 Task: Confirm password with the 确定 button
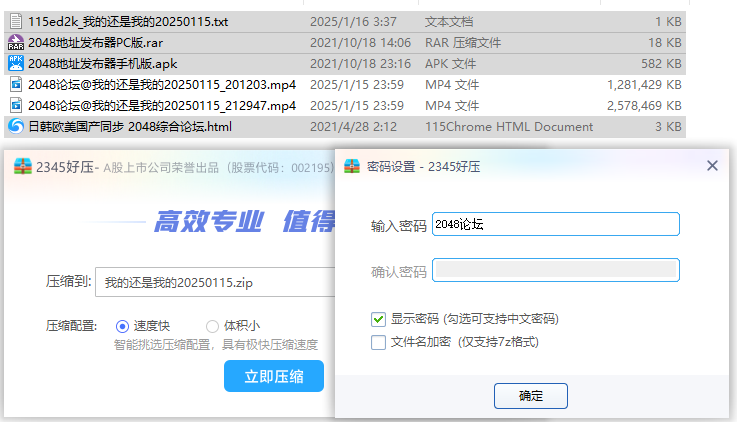click(531, 396)
